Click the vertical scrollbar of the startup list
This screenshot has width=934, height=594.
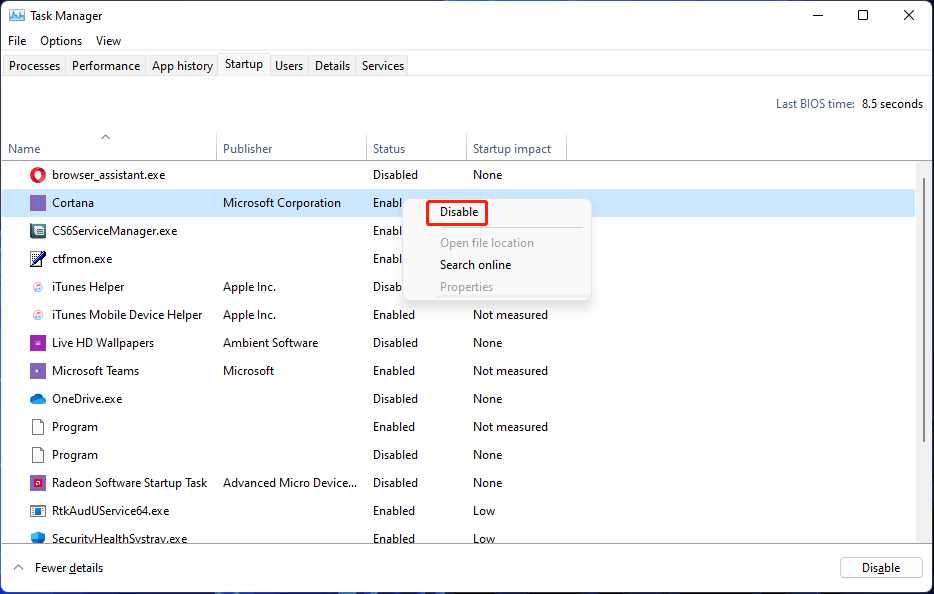coord(924,310)
